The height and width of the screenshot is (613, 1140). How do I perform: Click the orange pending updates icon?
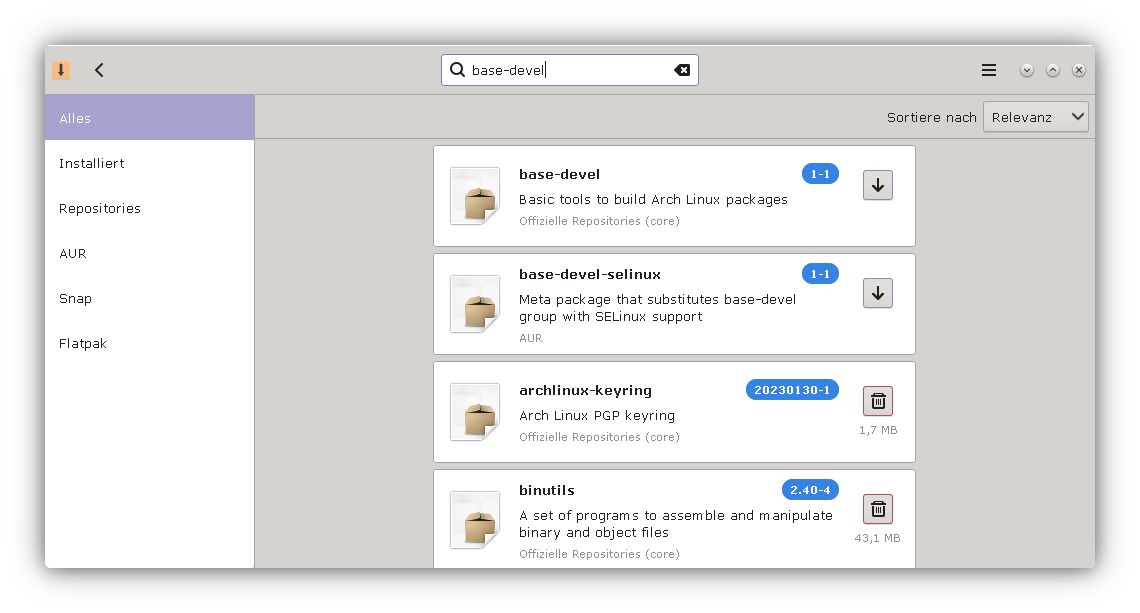[61, 70]
